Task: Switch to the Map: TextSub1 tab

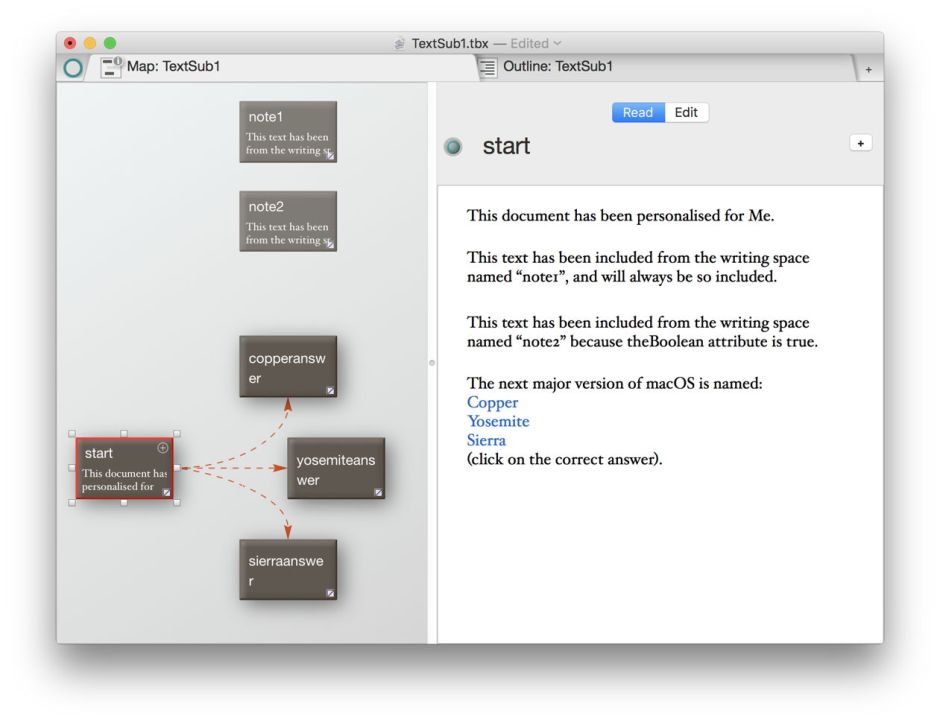Action: coord(173,67)
